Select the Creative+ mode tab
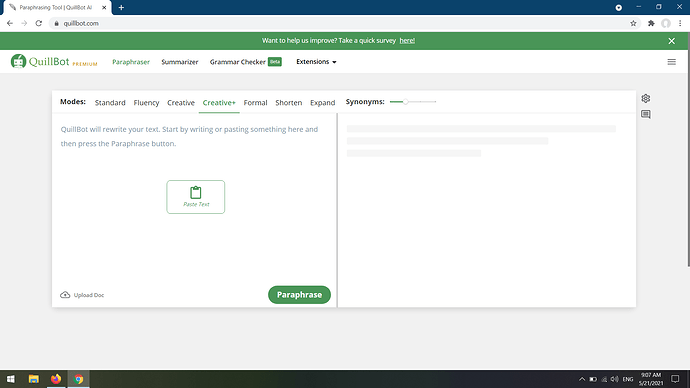 click(x=219, y=102)
